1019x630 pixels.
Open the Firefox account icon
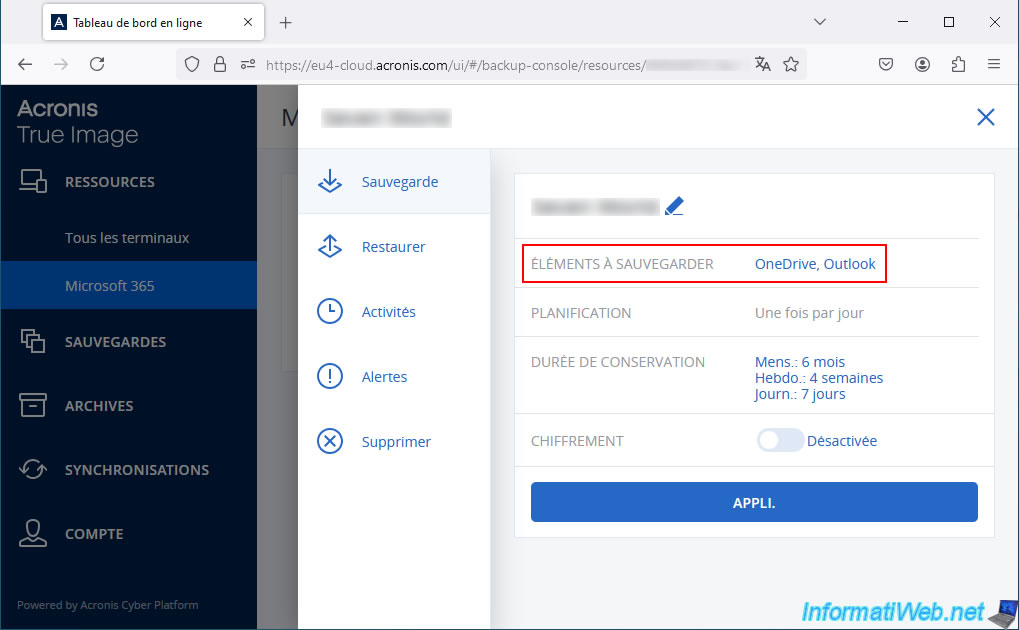pyautogui.click(x=922, y=64)
